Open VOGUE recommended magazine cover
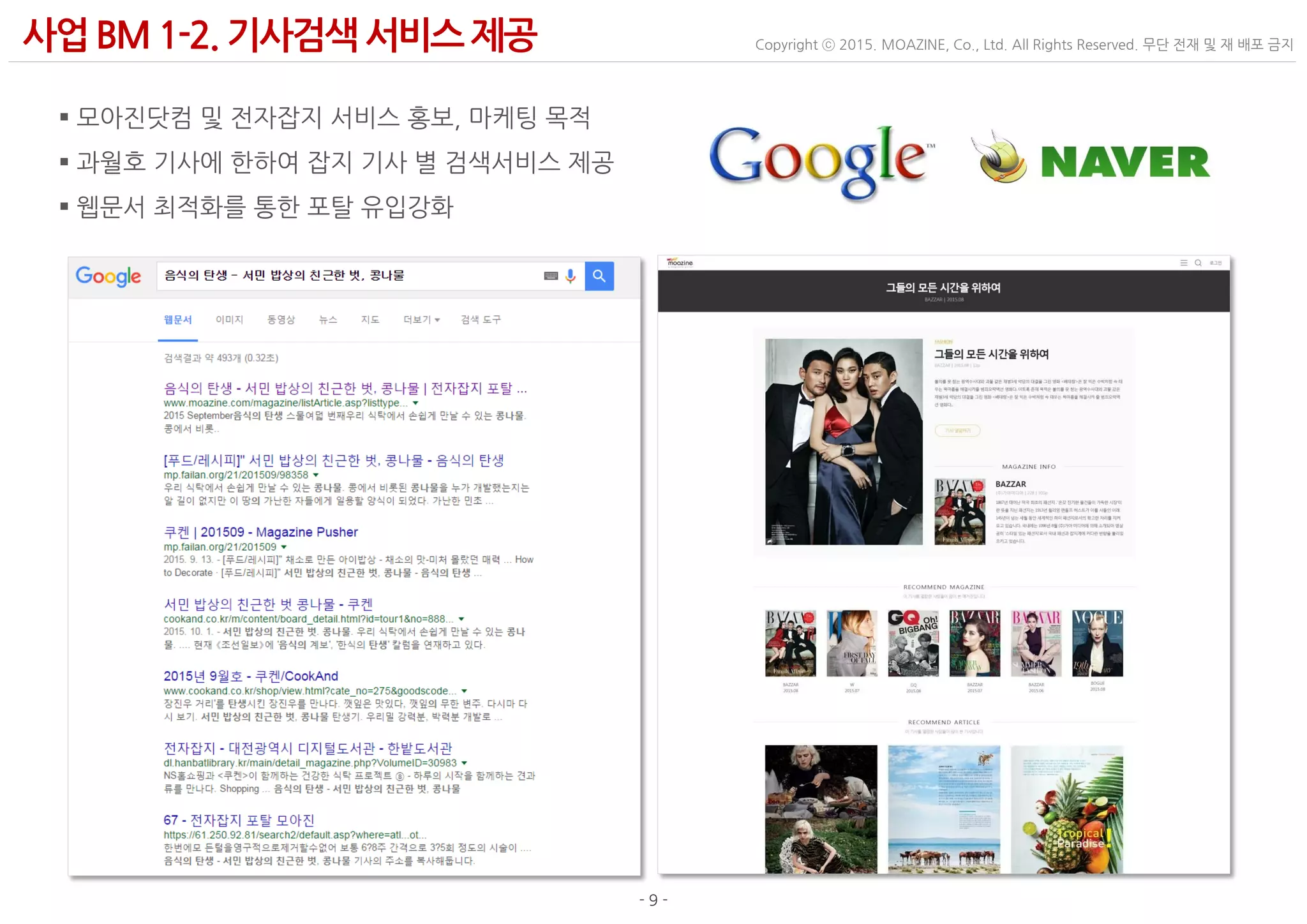The image size is (1307, 924). pyautogui.click(x=1097, y=643)
